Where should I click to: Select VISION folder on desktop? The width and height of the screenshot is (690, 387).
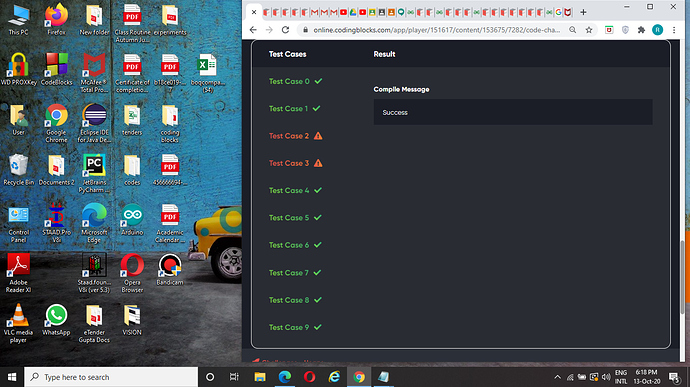(132, 320)
